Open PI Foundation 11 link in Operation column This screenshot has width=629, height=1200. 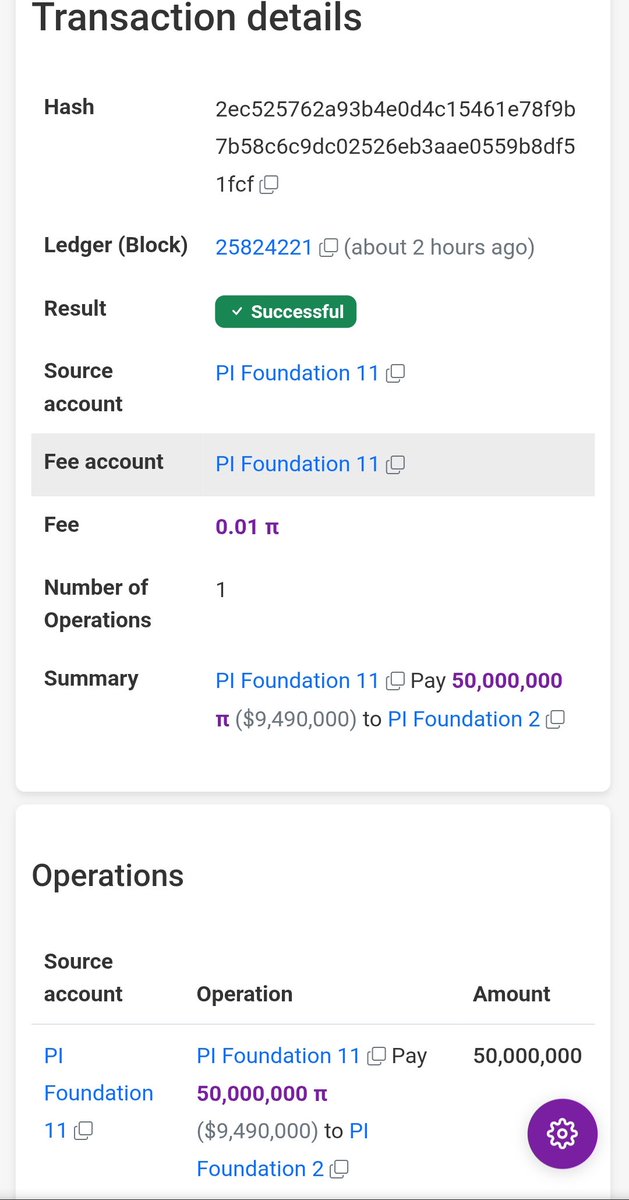point(278,1056)
